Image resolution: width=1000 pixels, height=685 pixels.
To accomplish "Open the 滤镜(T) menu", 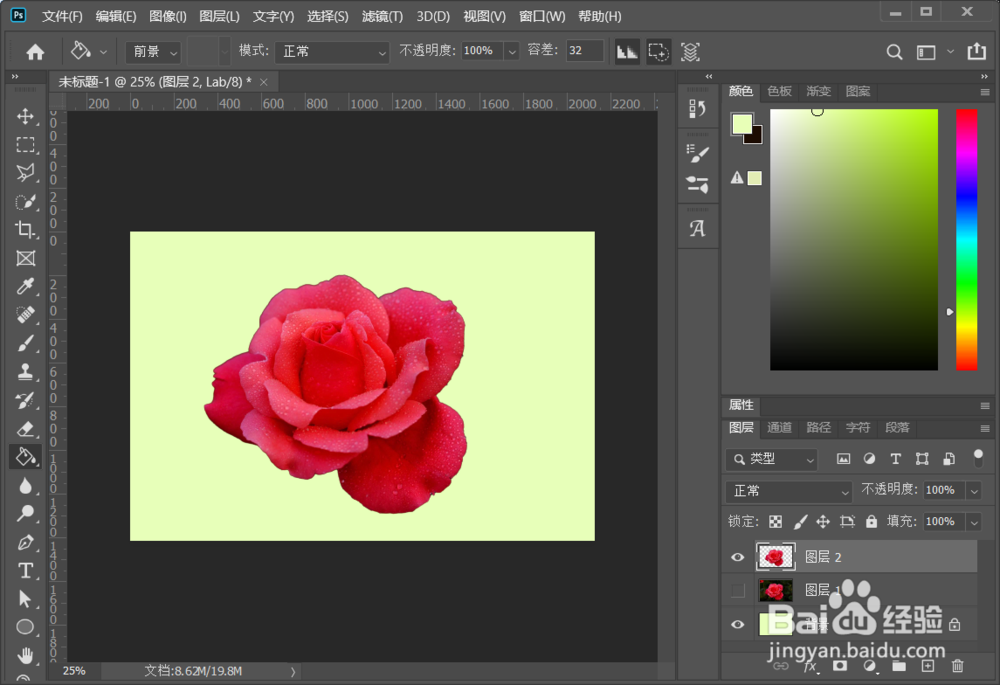I will pos(382,17).
